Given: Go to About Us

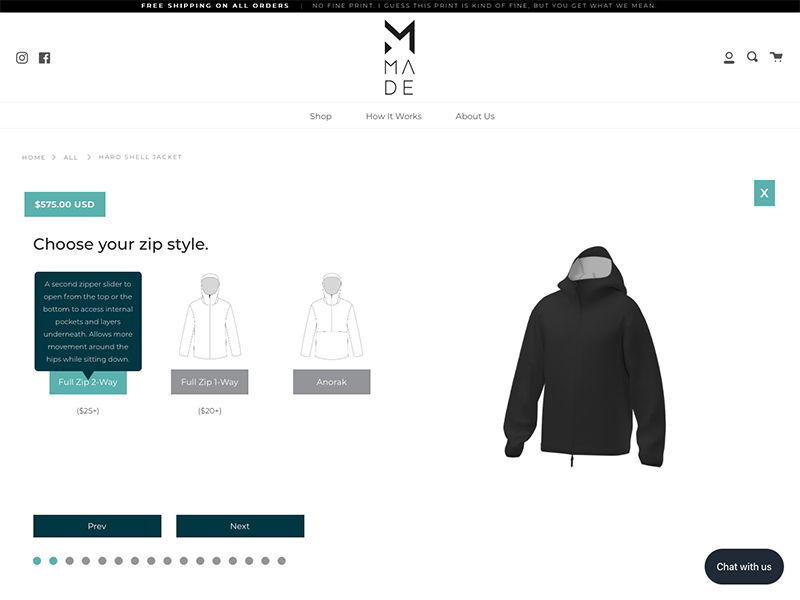Looking at the screenshot, I should tap(475, 116).
